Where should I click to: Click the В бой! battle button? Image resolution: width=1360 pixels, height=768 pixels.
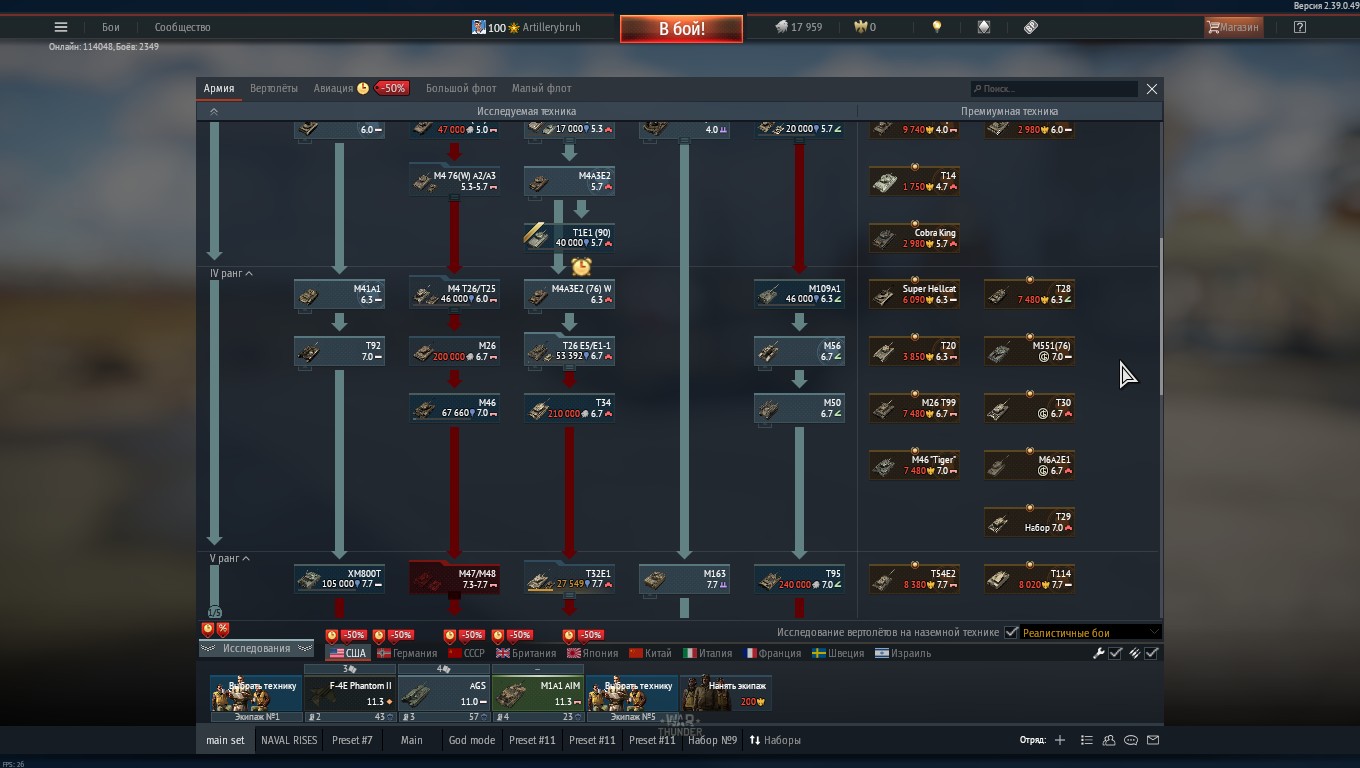681,29
